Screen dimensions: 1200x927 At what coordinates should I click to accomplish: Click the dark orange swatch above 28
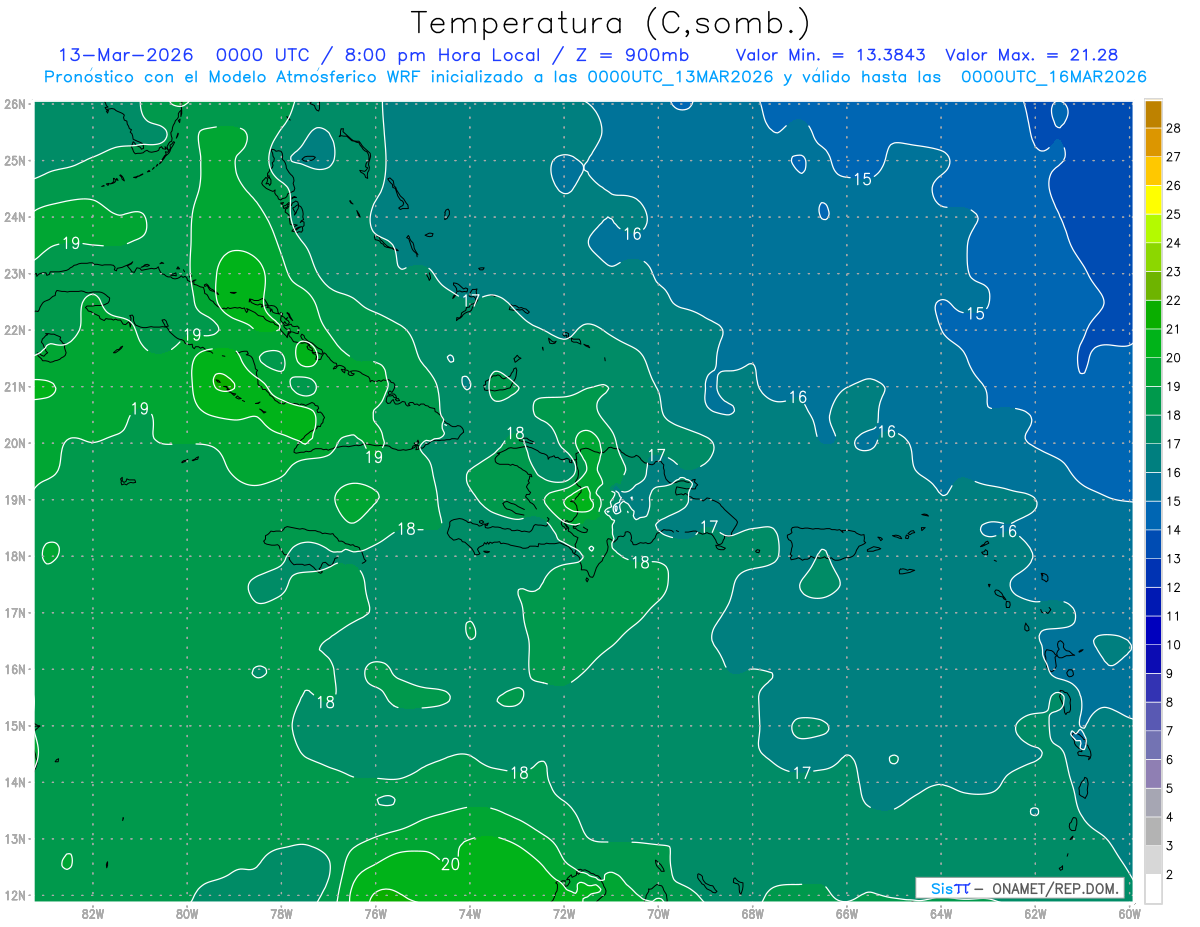tap(1153, 114)
